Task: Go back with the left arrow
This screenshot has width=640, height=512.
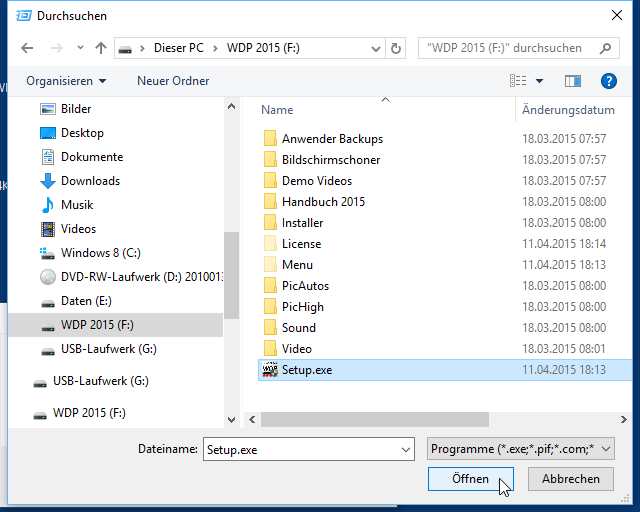Action: click(27, 48)
